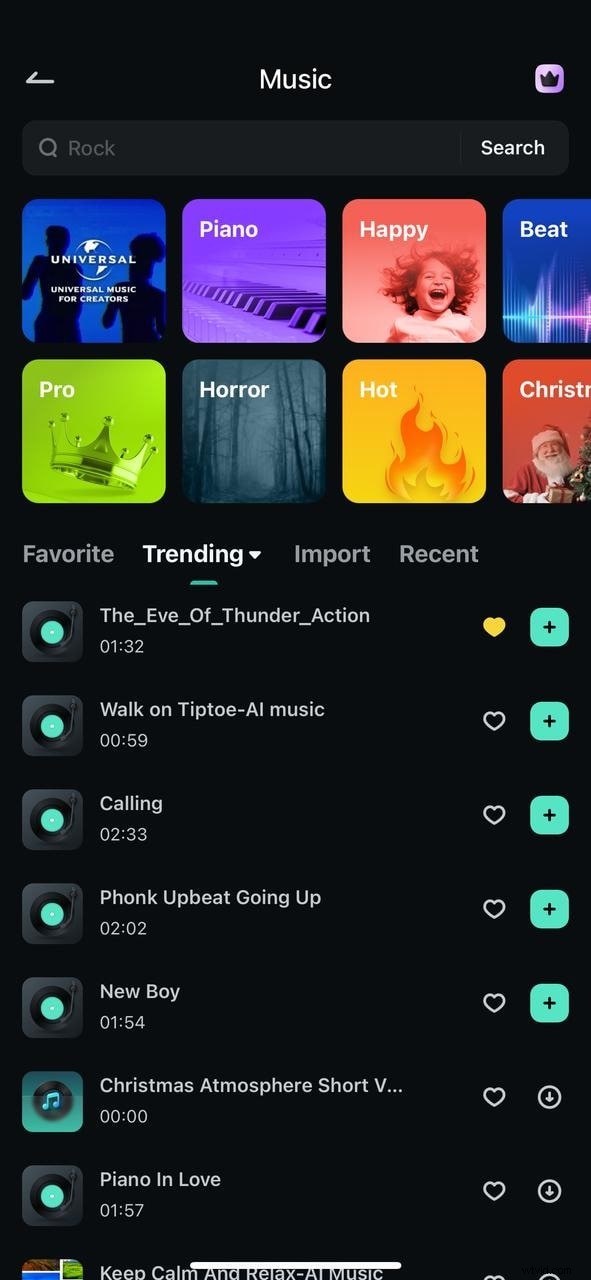The width and height of the screenshot is (591, 1280).
Task: Open the Horror music category
Action: [254, 431]
